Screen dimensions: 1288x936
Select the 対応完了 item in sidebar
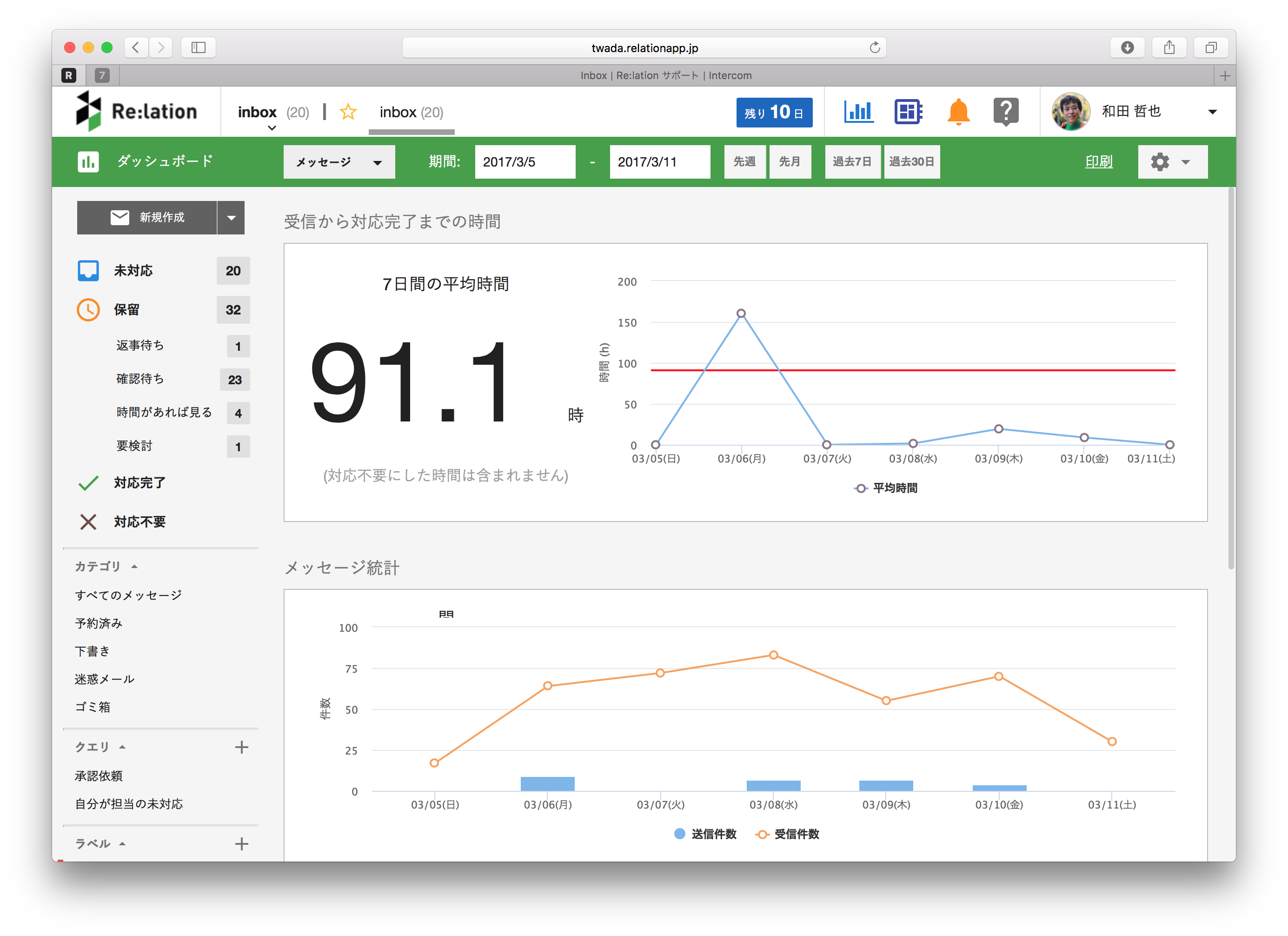click(x=139, y=482)
